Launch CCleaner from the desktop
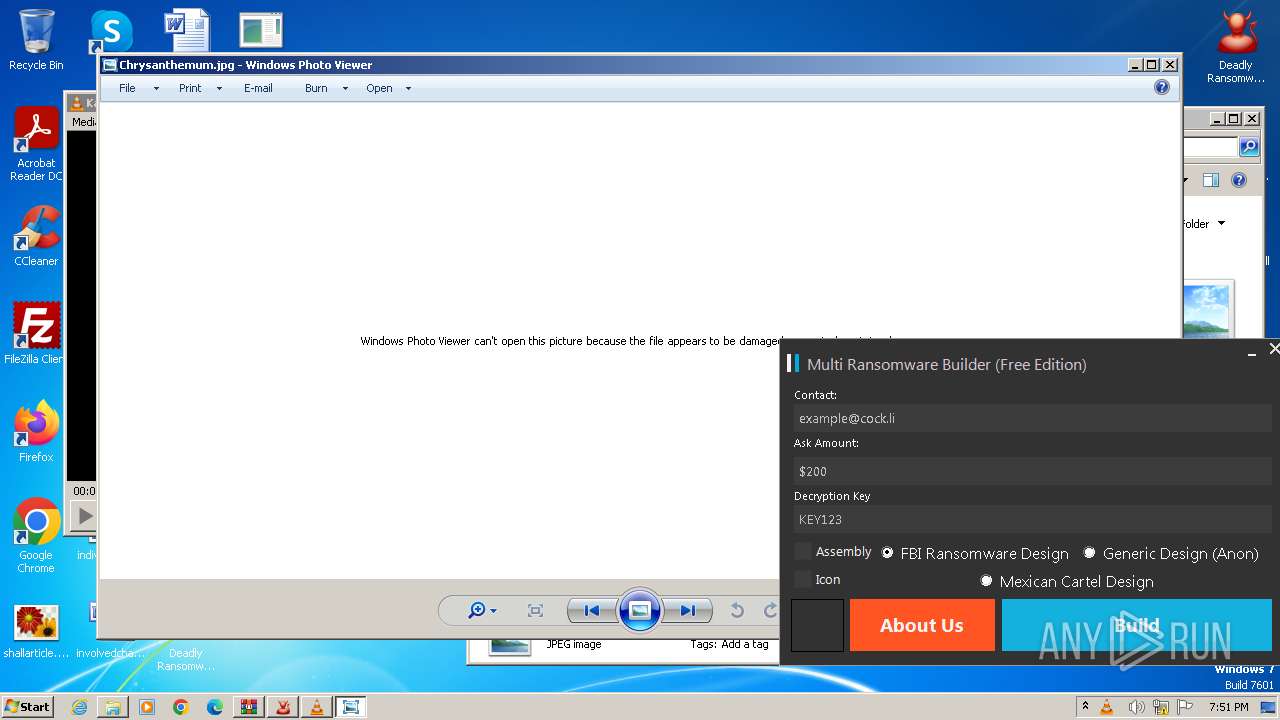The image size is (1280, 720). click(x=36, y=236)
